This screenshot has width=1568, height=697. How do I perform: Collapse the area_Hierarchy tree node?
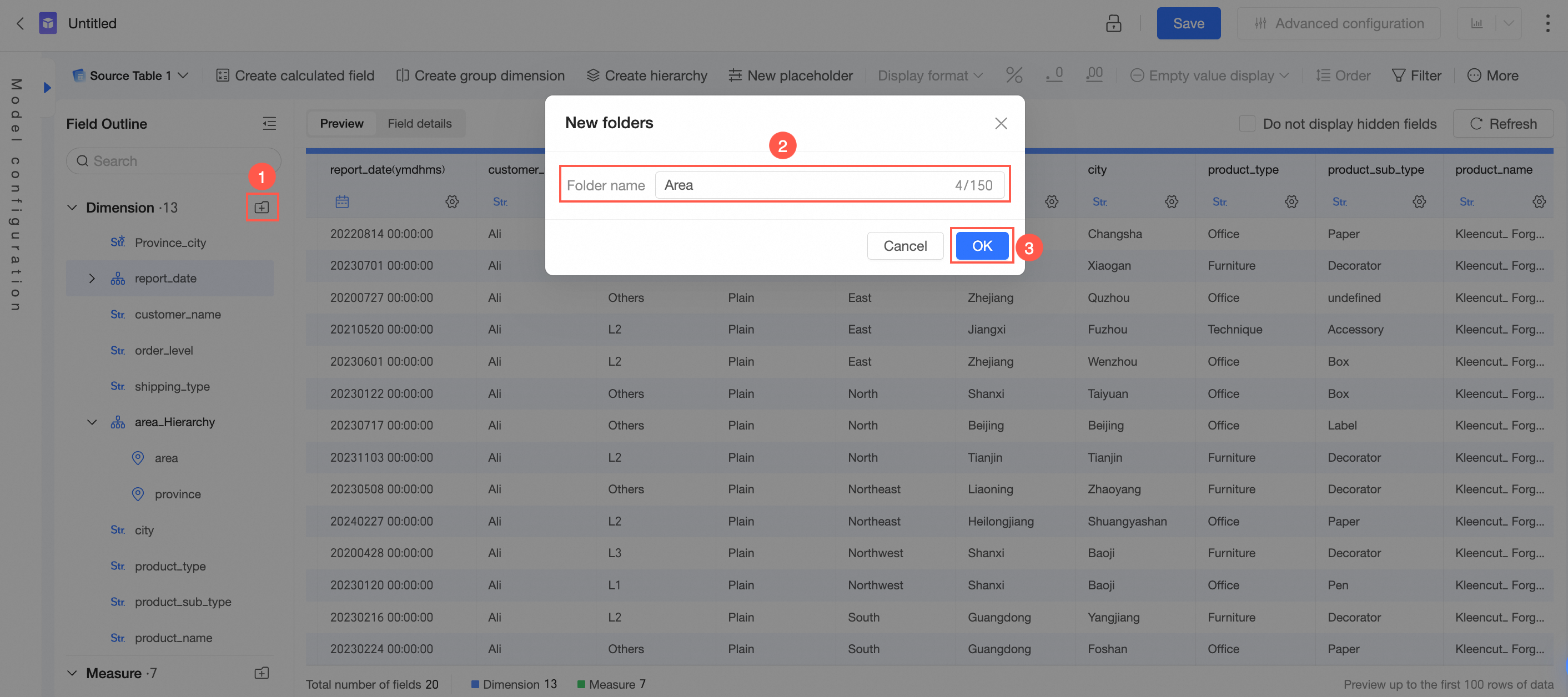(x=91, y=422)
